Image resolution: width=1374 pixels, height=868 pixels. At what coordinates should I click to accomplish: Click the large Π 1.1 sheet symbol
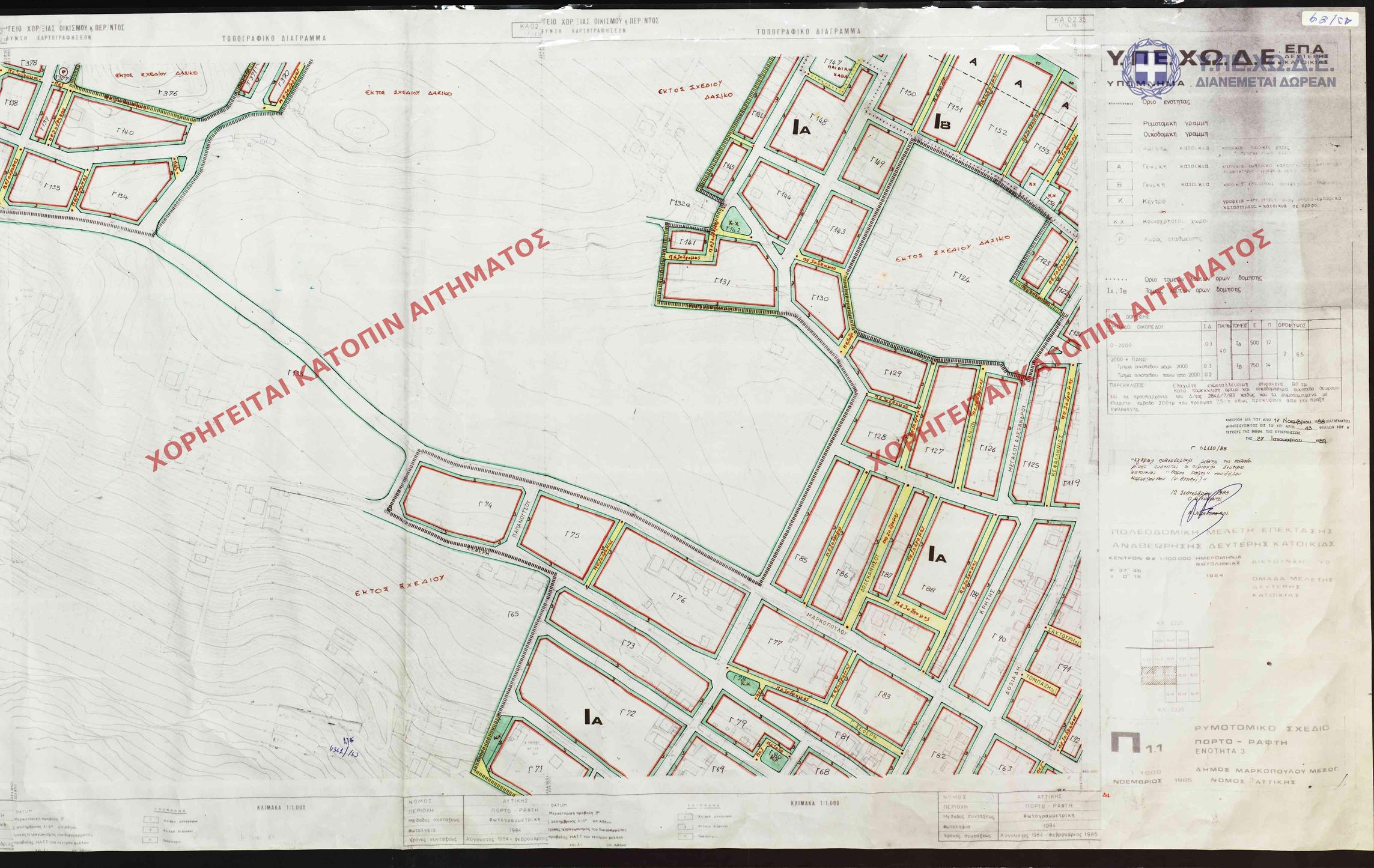(x=1126, y=742)
